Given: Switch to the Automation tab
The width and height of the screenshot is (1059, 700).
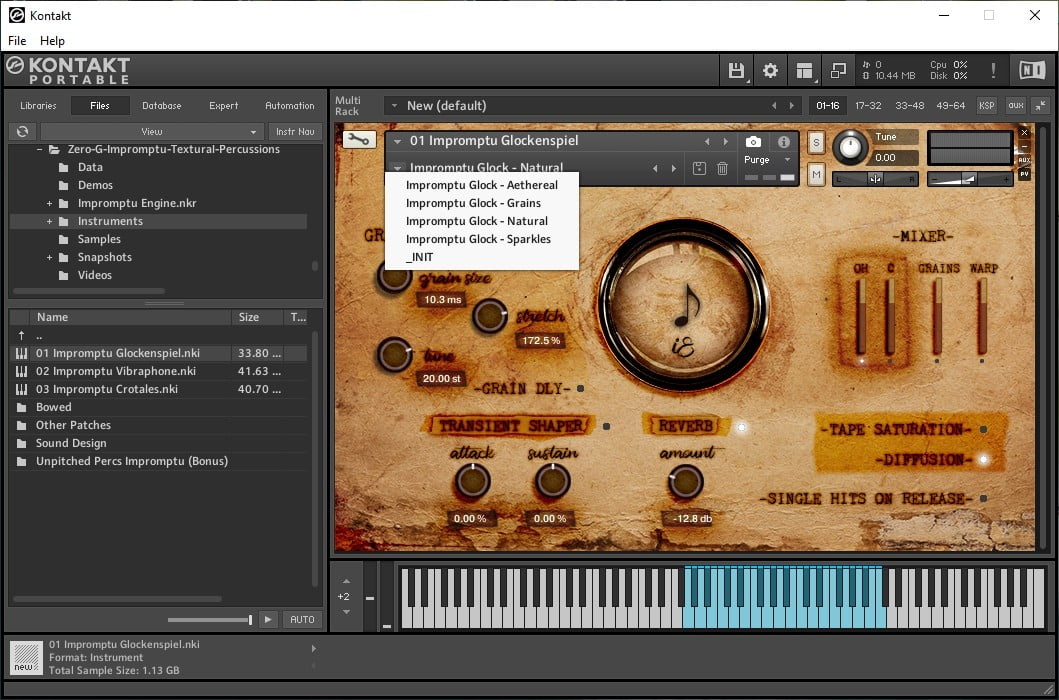Looking at the screenshot, I should coord(290,105).
